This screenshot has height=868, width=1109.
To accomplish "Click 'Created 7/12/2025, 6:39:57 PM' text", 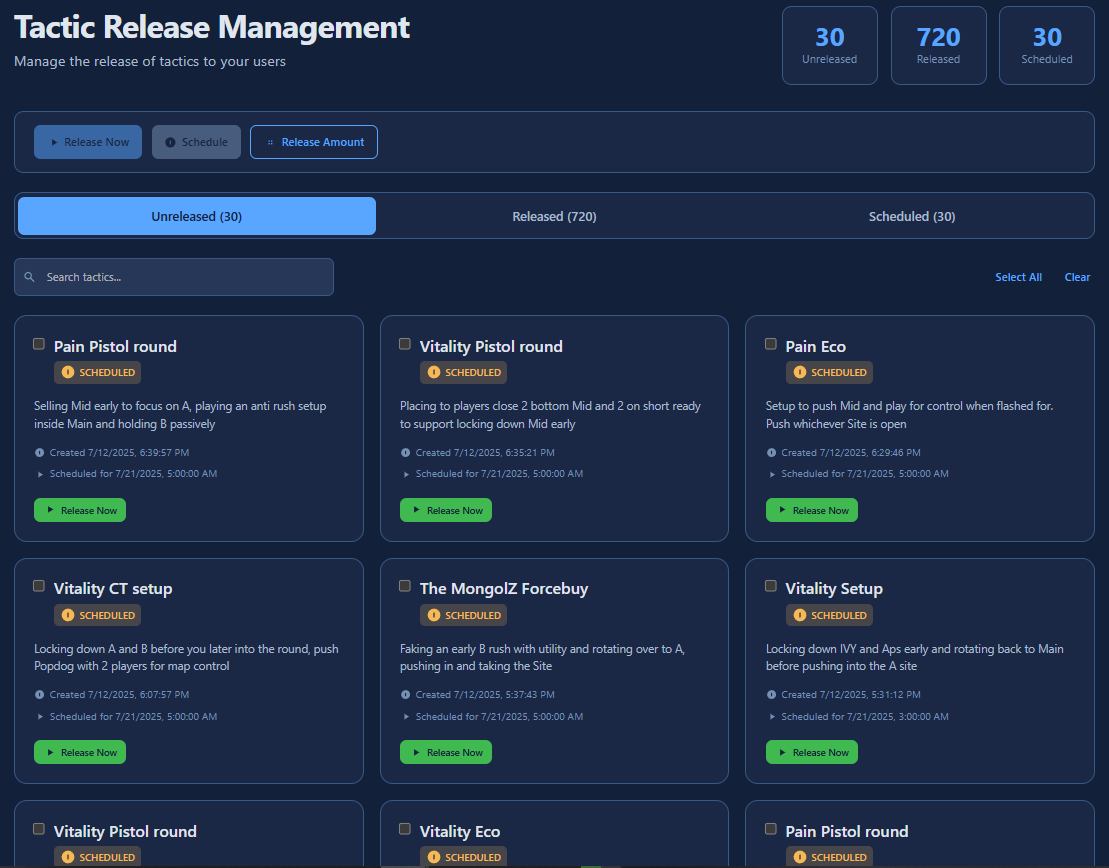I will click(x=119, y=453).
